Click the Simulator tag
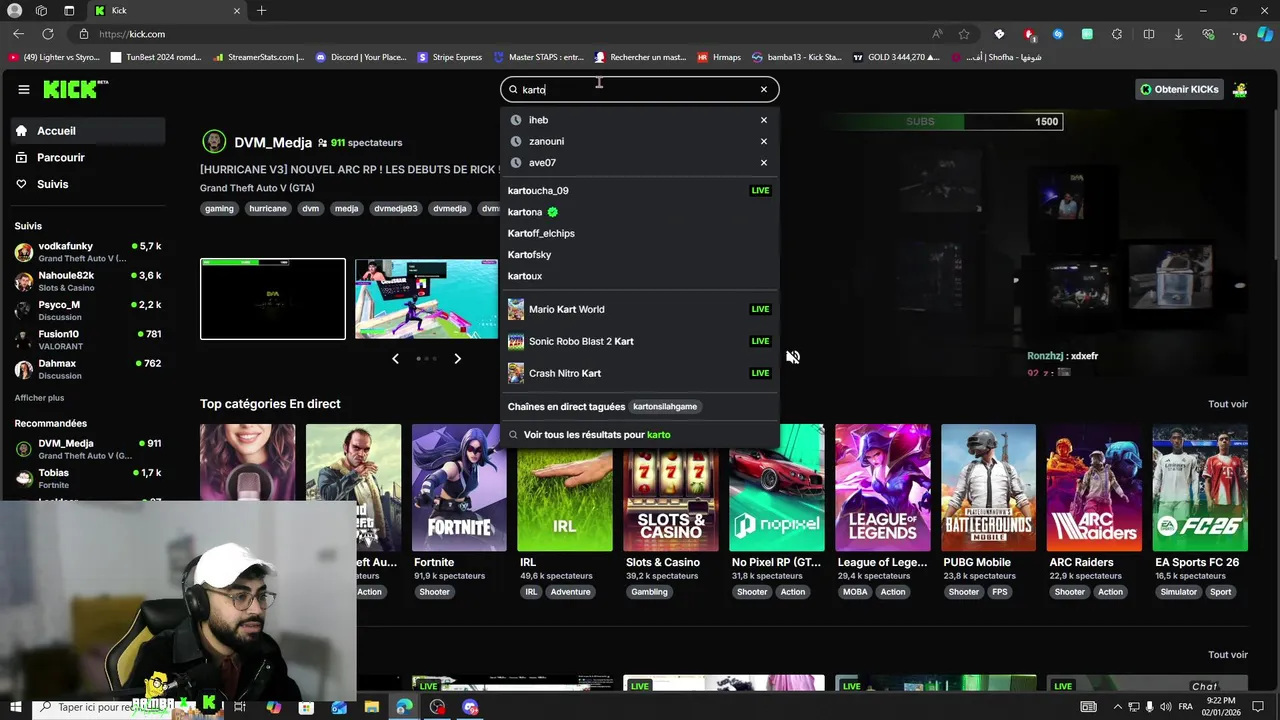Screen dimensions: 1280x720 (x=1179, y=592)
